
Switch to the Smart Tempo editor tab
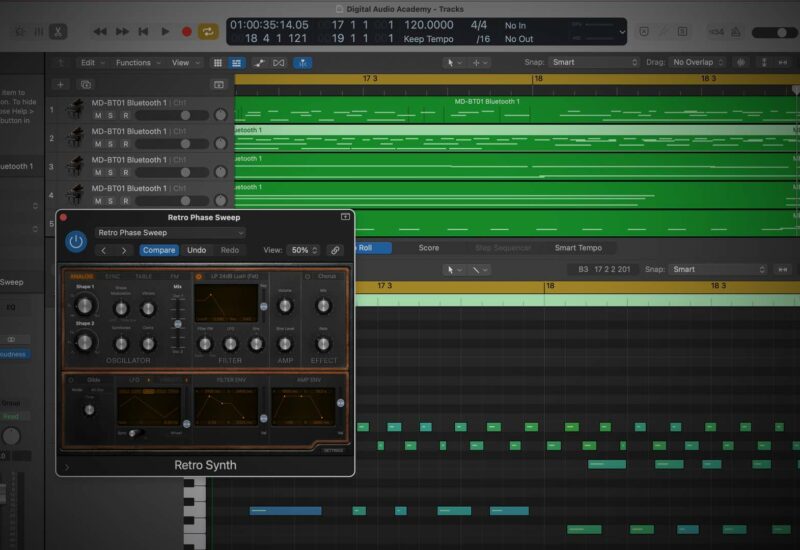(x=578, y=248)
